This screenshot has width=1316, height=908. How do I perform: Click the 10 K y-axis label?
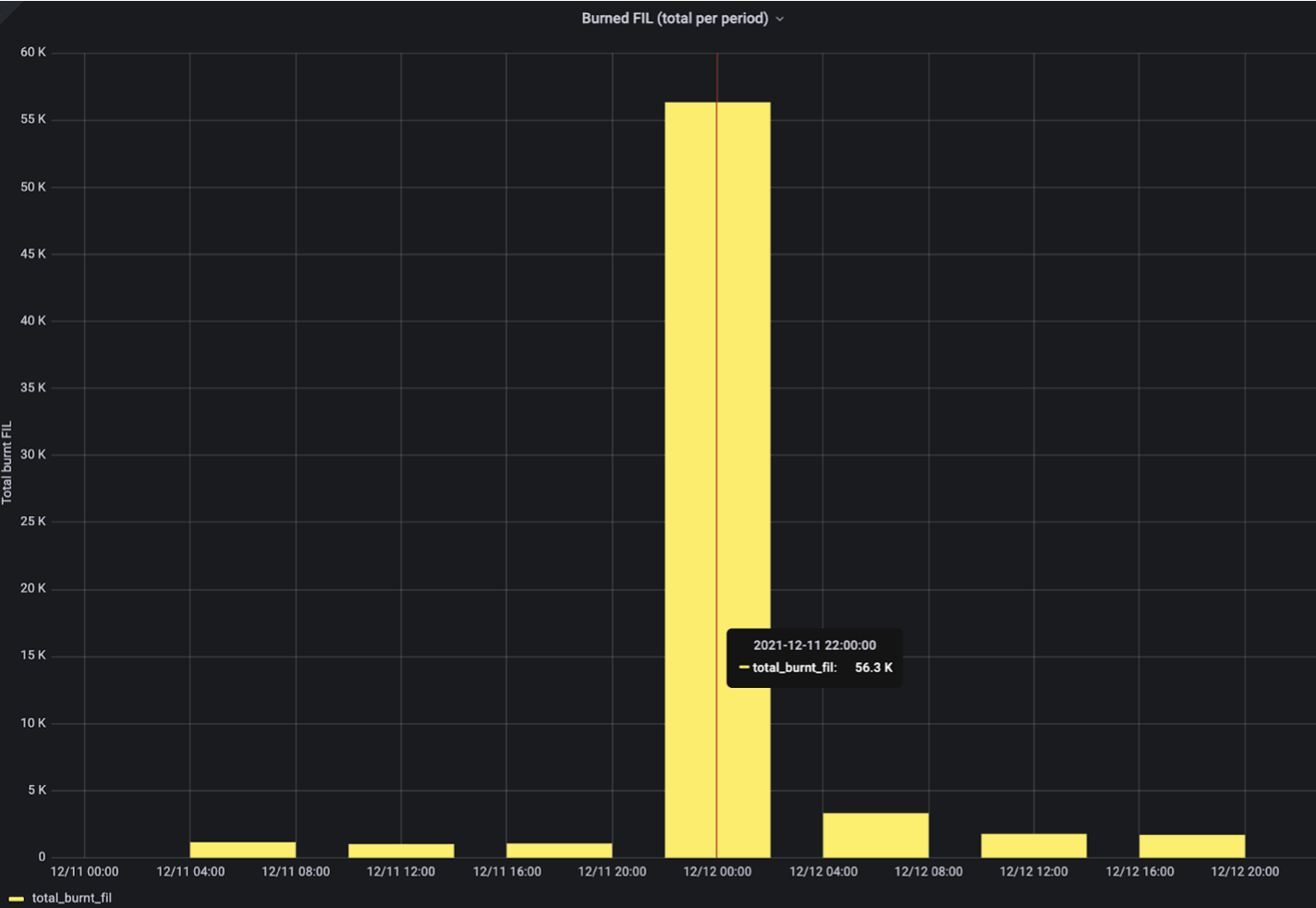coord(33,723)
